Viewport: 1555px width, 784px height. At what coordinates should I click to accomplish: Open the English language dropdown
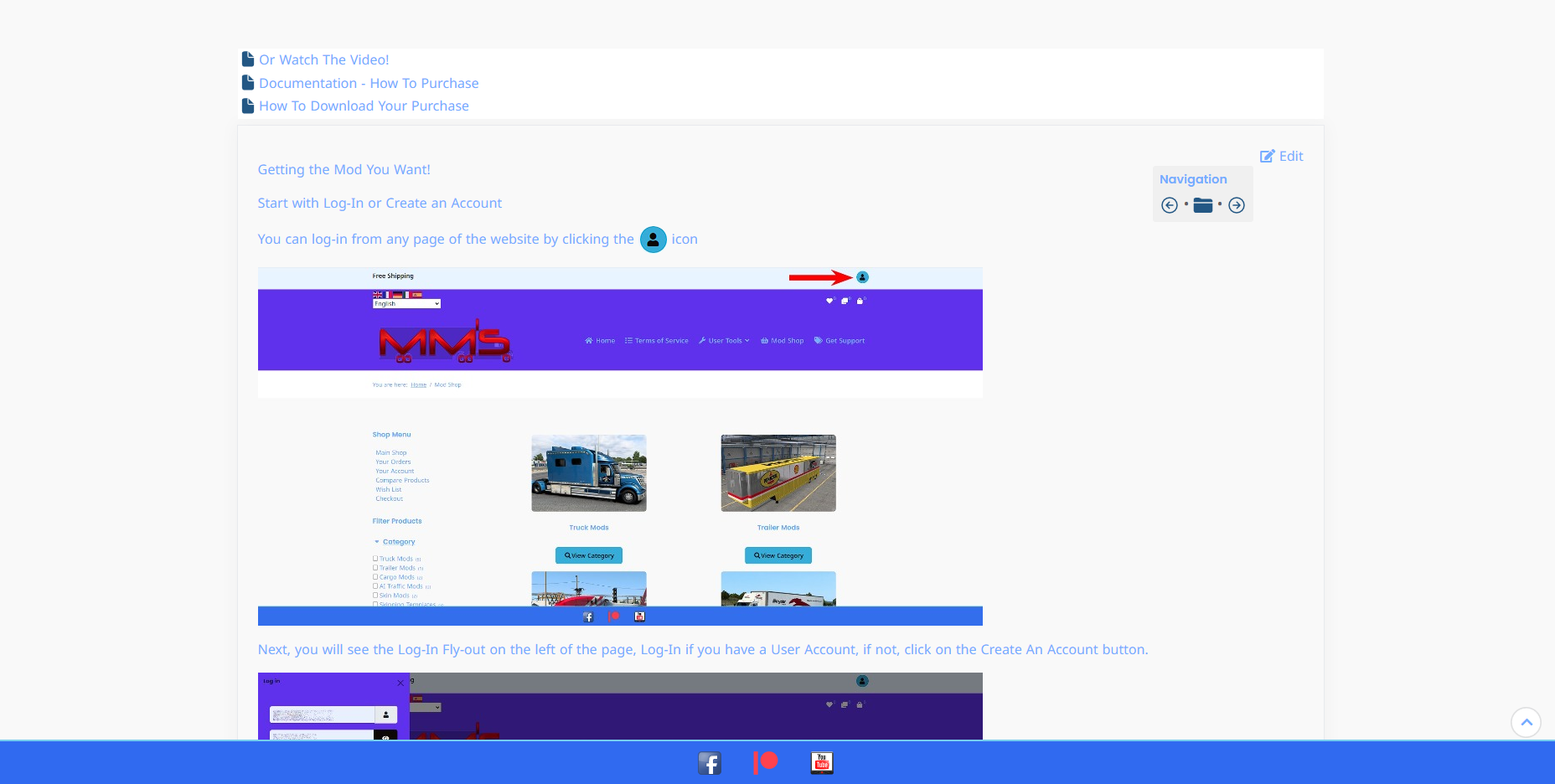[406, 303]
